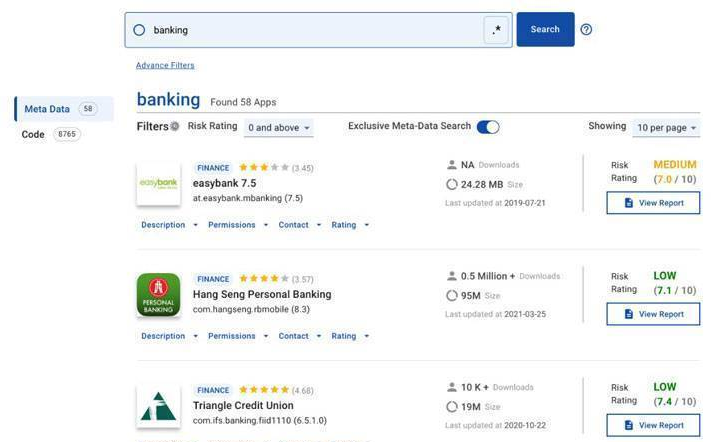Toggle Exclusive Meta-Data Search switch
The width and height of the screenshot is (718, 442).
pyautogui.click(x=488, y=127)
